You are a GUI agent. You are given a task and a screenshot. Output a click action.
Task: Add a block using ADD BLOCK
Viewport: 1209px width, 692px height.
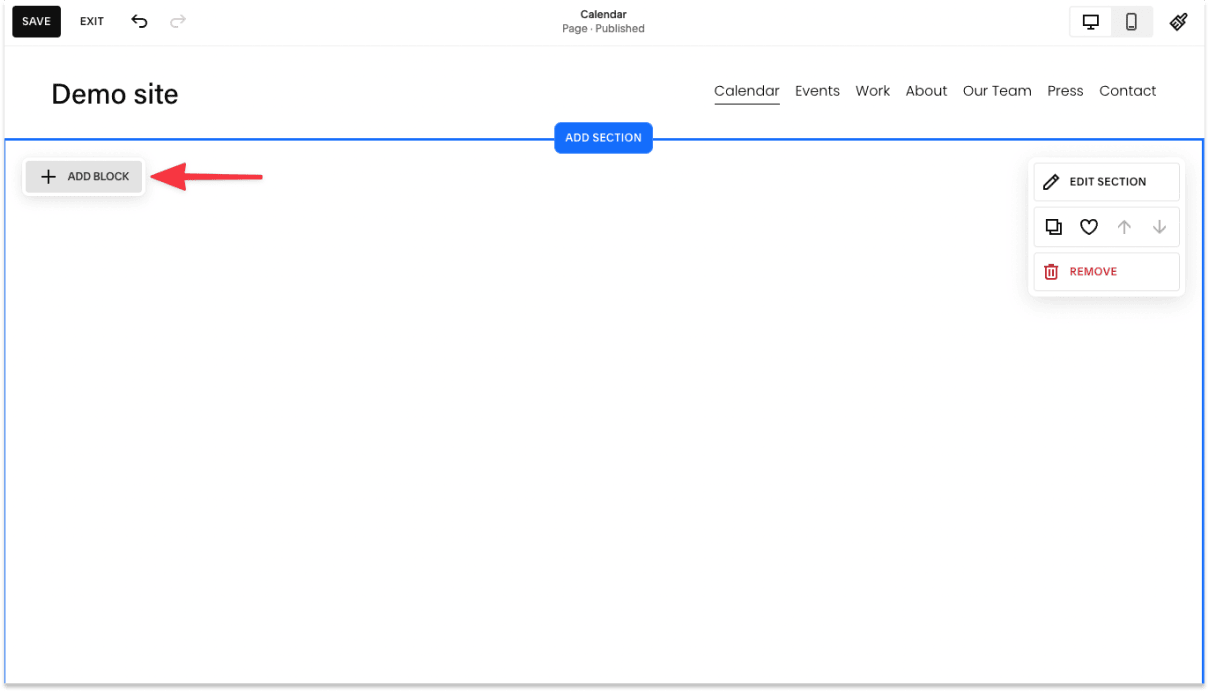coord(83,176)
